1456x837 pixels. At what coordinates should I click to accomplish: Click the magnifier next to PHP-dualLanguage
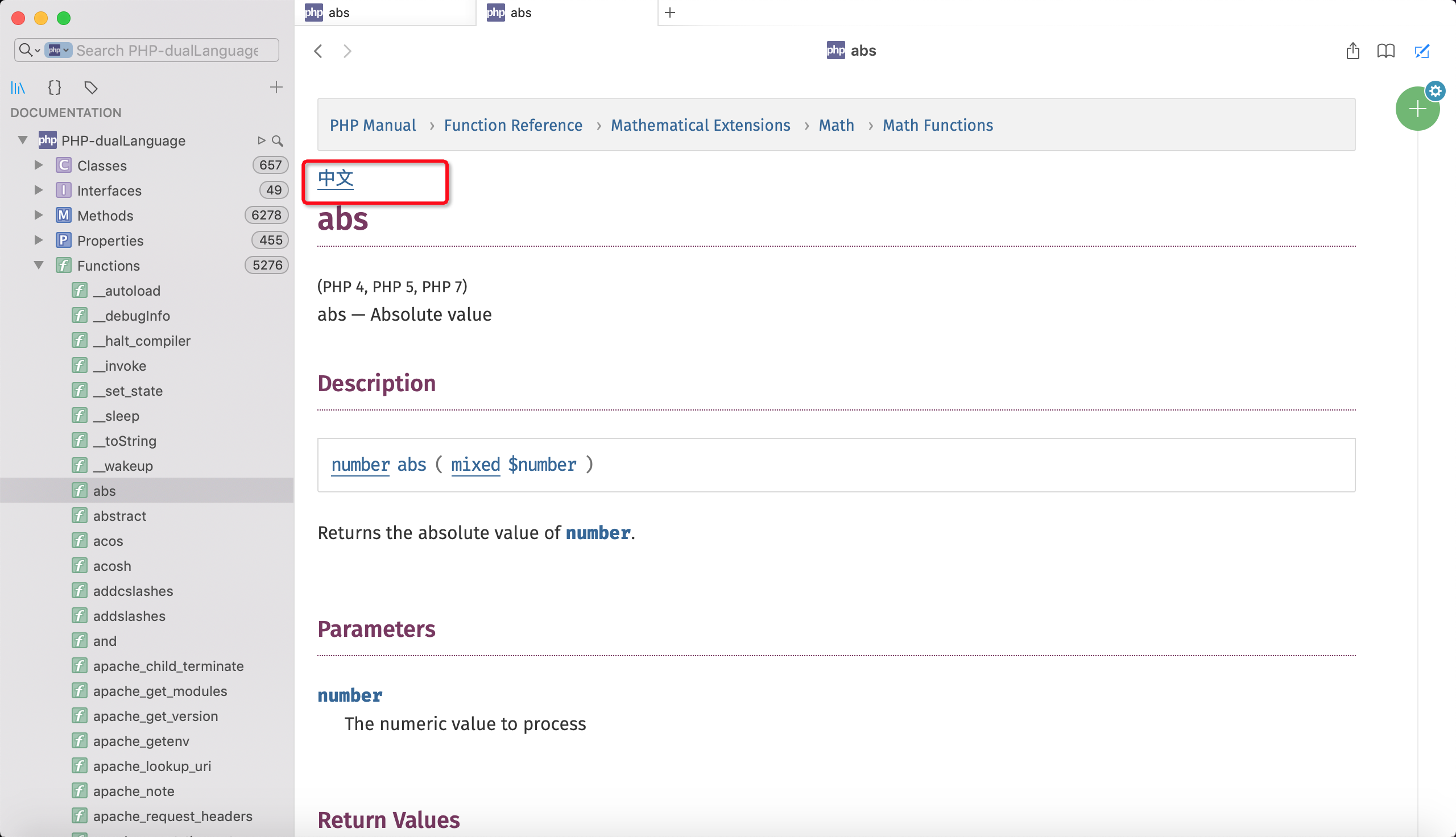277,140
